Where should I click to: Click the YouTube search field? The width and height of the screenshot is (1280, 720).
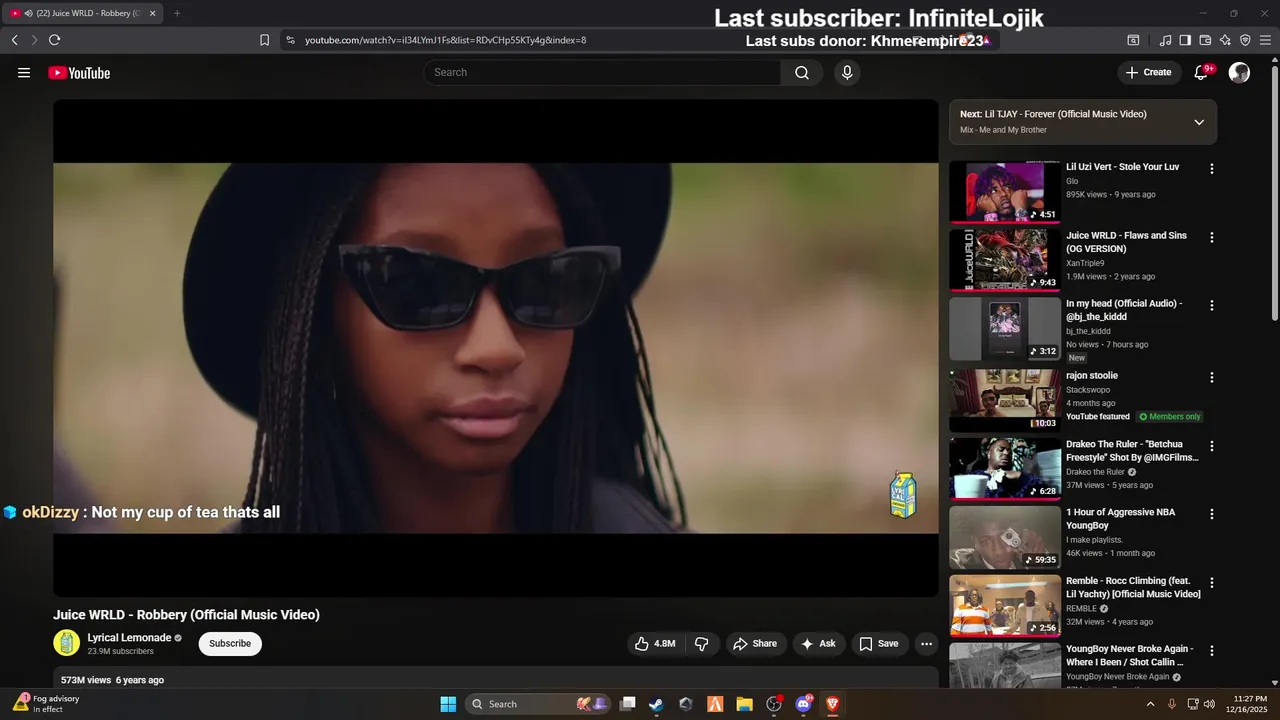click(602, 72)
